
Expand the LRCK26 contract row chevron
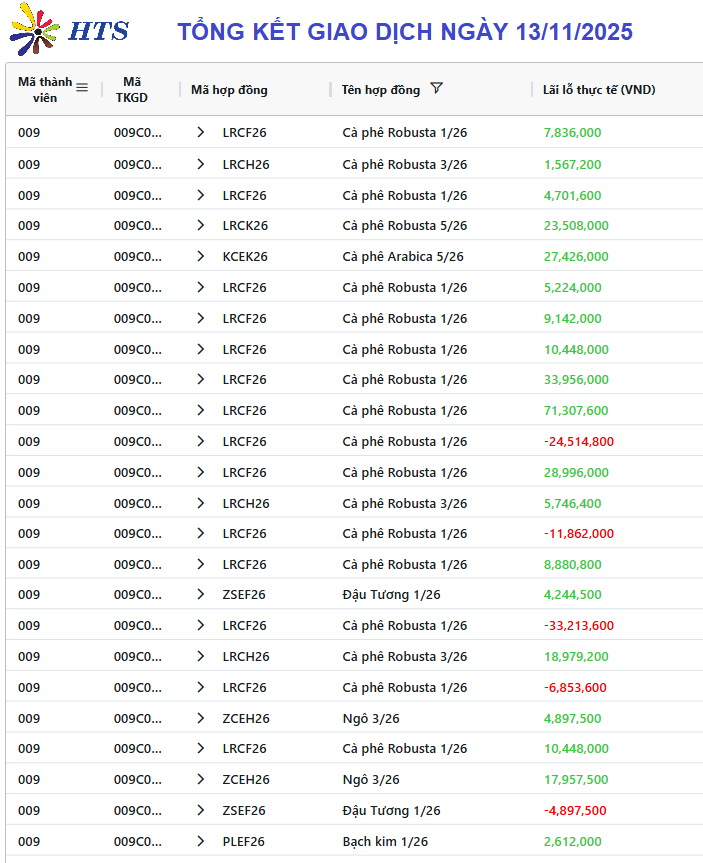[x=201, y=226]
